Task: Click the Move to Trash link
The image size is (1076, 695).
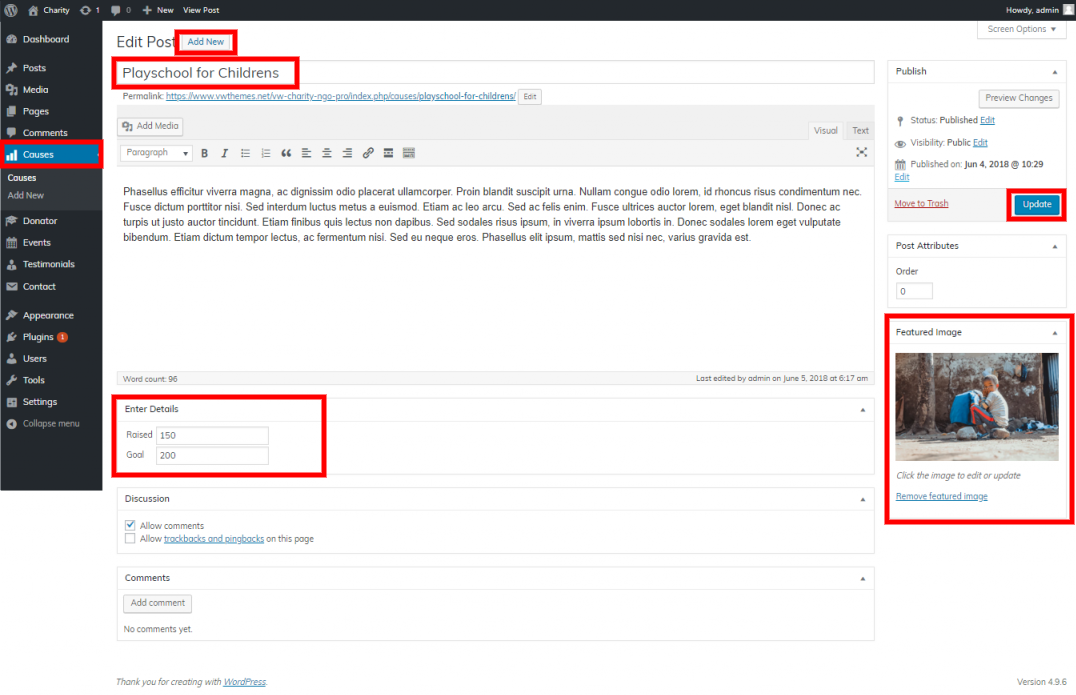Action: tap(921, 204)
